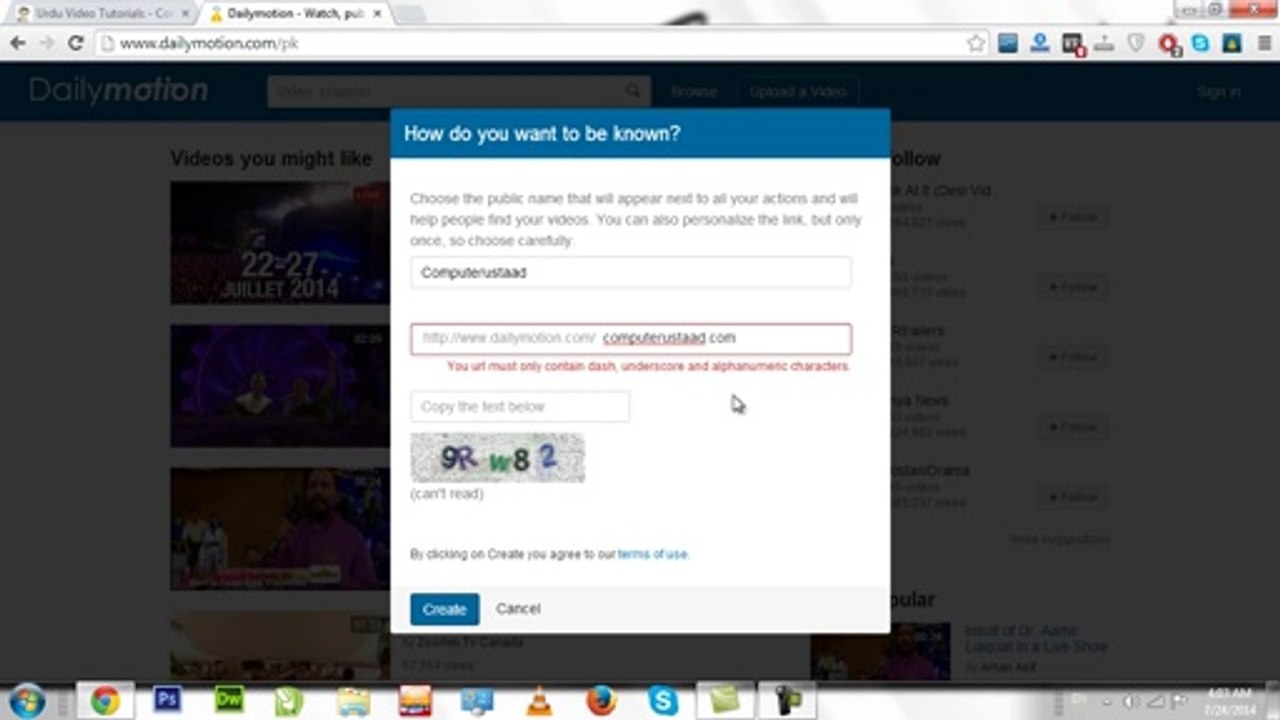Click the Skype extension icon in Chrome toolbar

[x=1200, y=43]
